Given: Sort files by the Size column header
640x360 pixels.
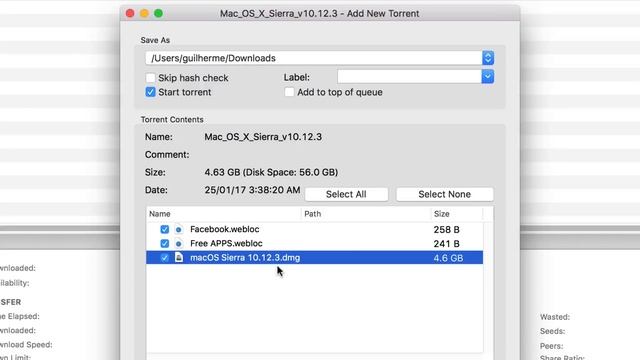Looking at the screenshot, I should [442, 214].
